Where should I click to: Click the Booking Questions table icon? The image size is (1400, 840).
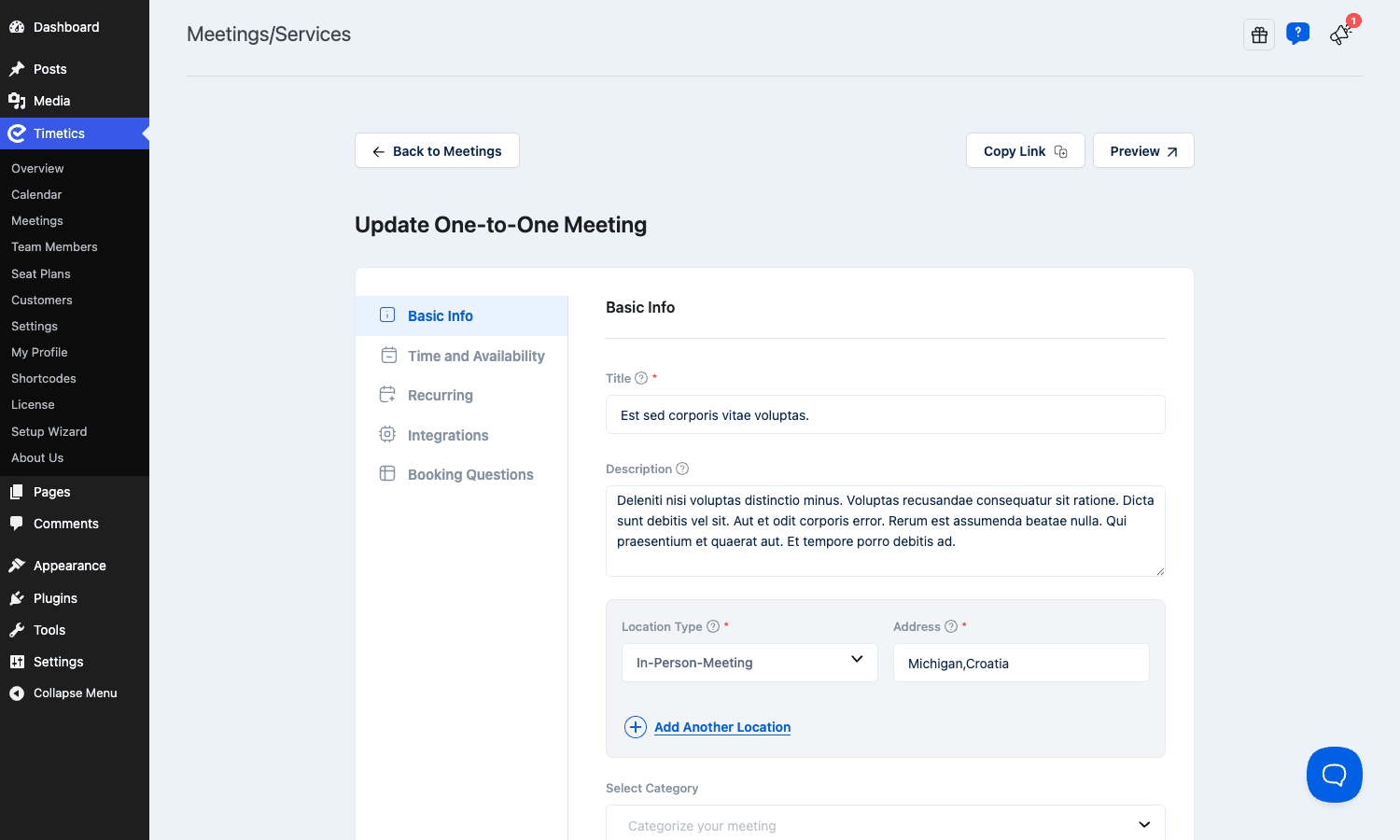[x=387, y=473]
